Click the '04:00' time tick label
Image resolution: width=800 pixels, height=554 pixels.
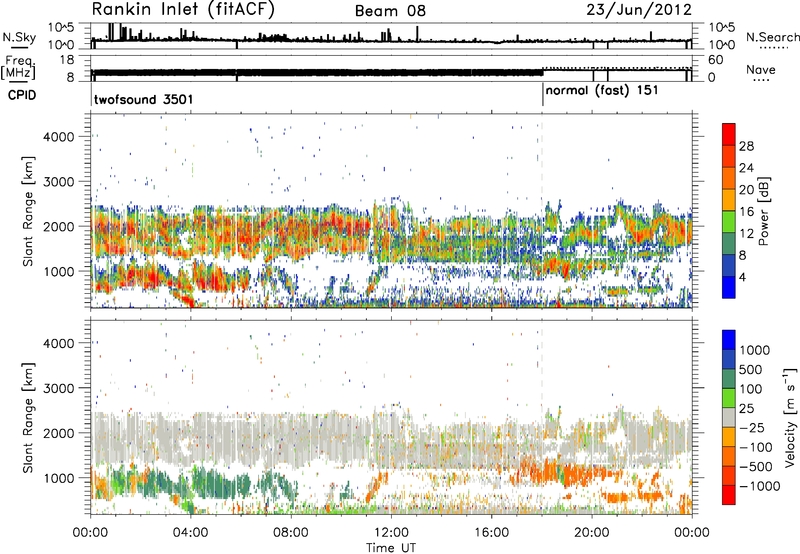click(x=190, y=533)
